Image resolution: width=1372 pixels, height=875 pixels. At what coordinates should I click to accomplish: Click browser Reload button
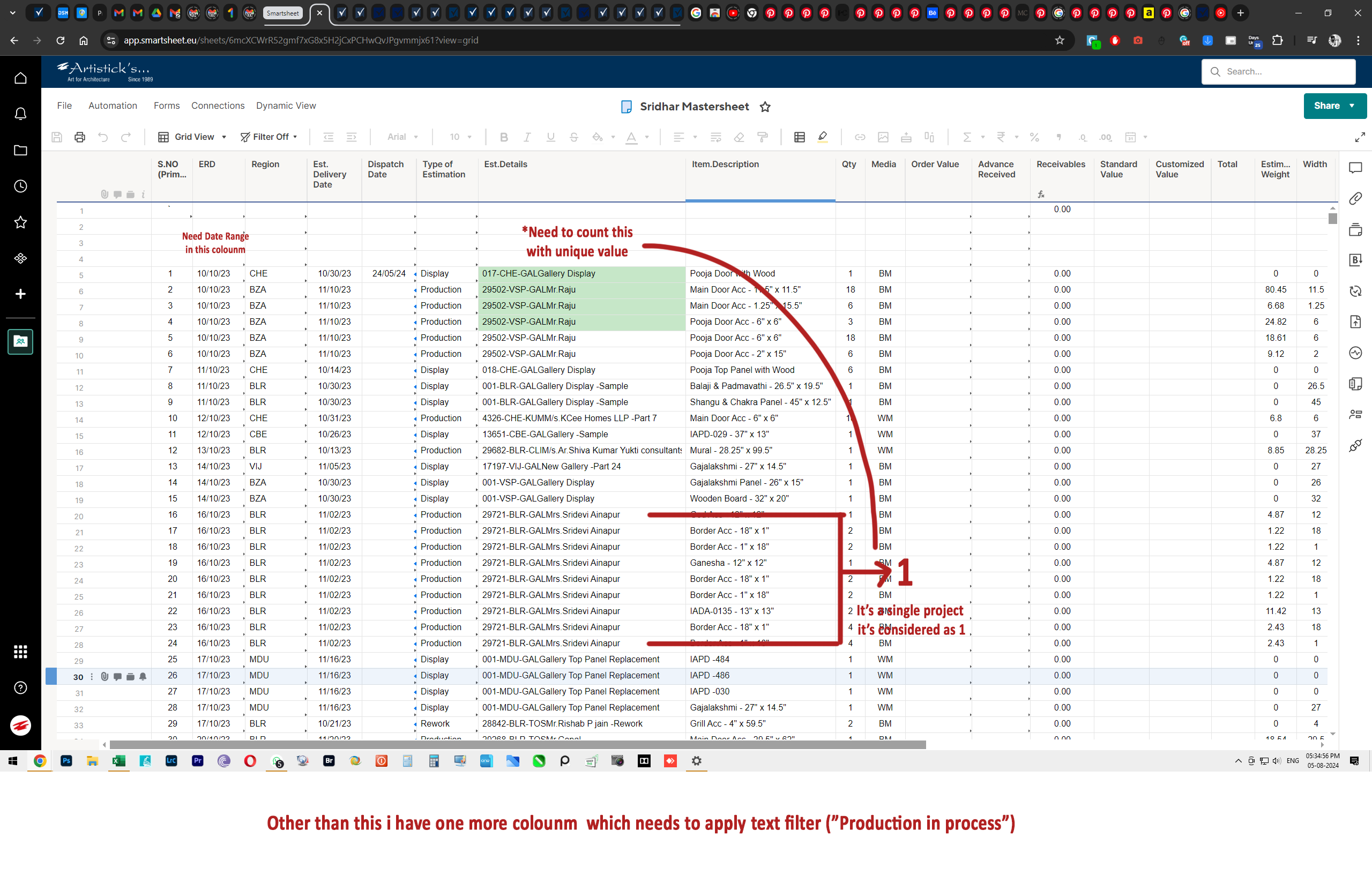61,40
